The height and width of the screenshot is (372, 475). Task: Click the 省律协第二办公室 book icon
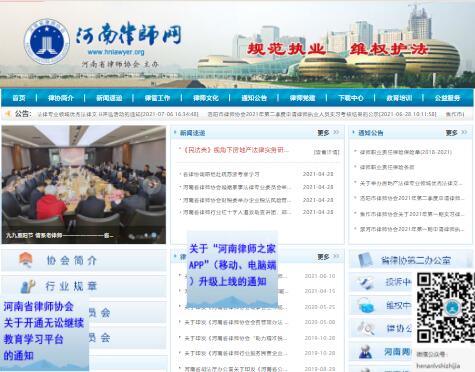click(x=365, y=260)
